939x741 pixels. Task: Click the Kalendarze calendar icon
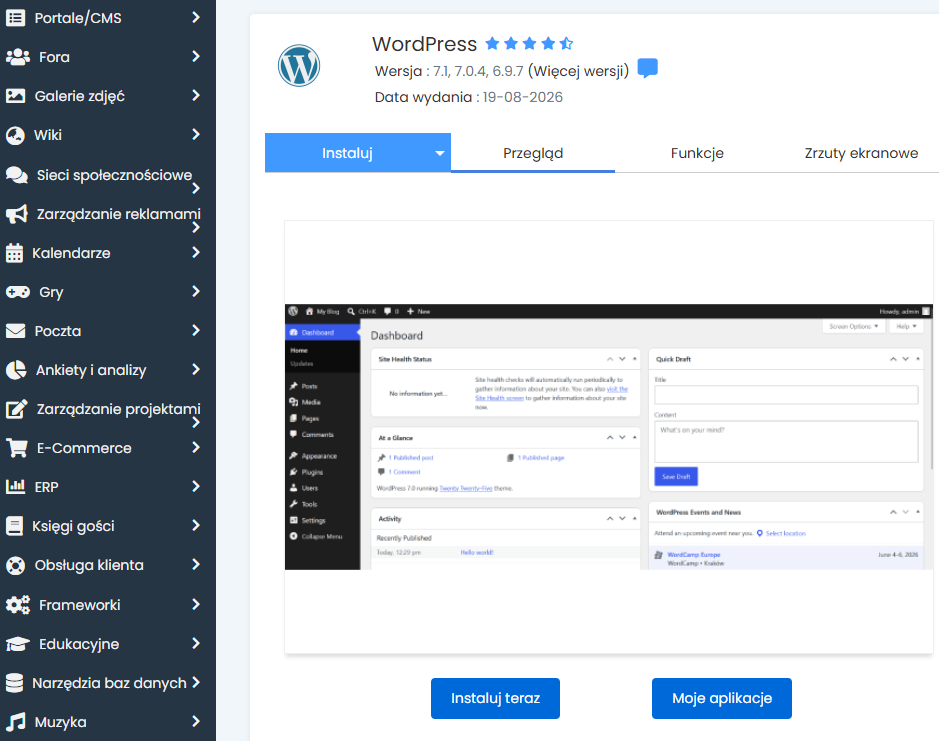coord(14,253)
